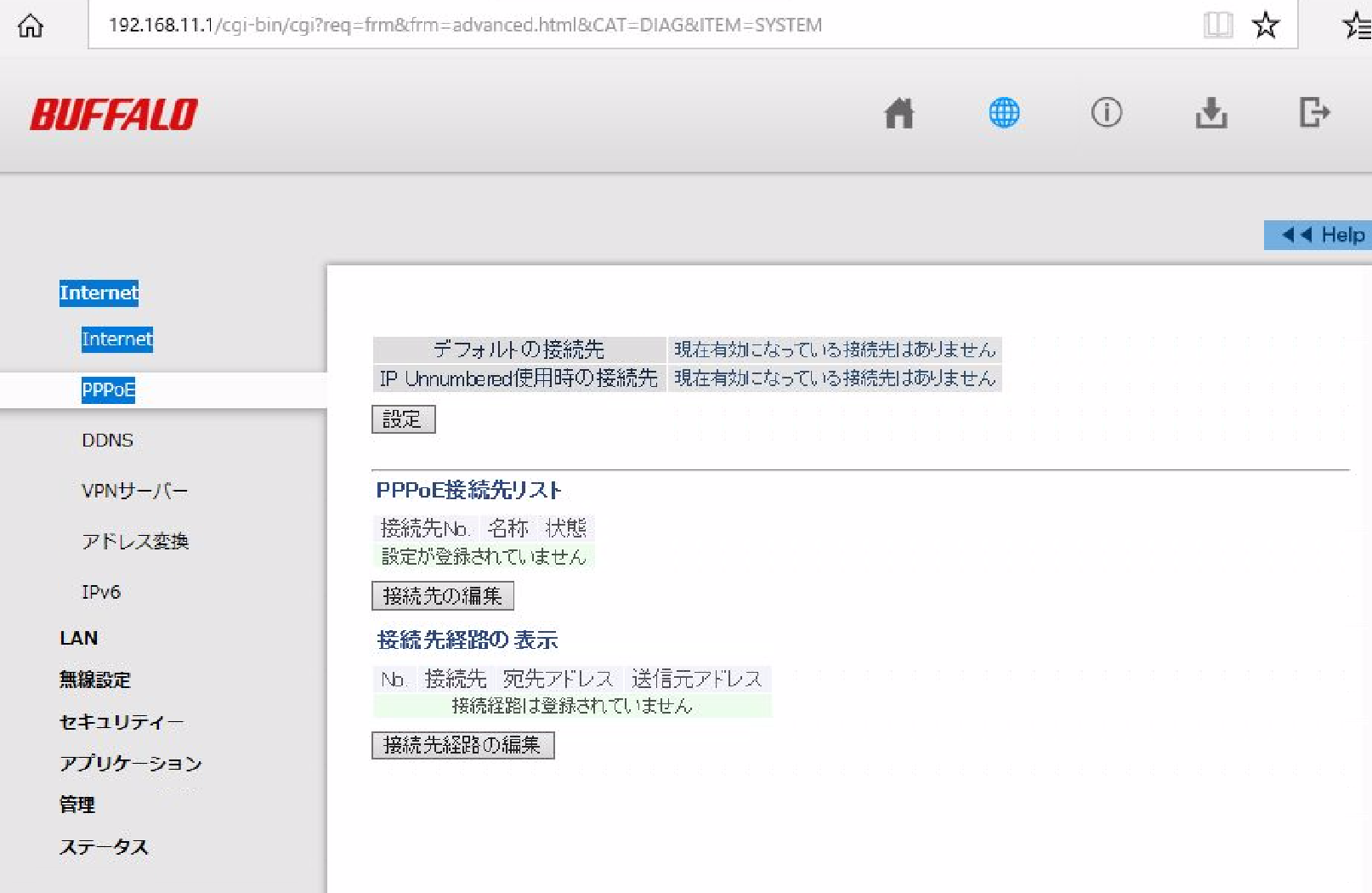Image resolution: width=1372 pixels, height=893 pixels.
Task: Click the browser address bar URL
Action: pos(465,25)
